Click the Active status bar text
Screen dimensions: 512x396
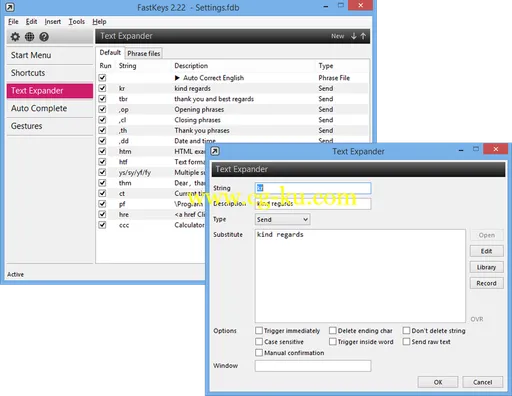pyautogui.click(x=15, y=274)
